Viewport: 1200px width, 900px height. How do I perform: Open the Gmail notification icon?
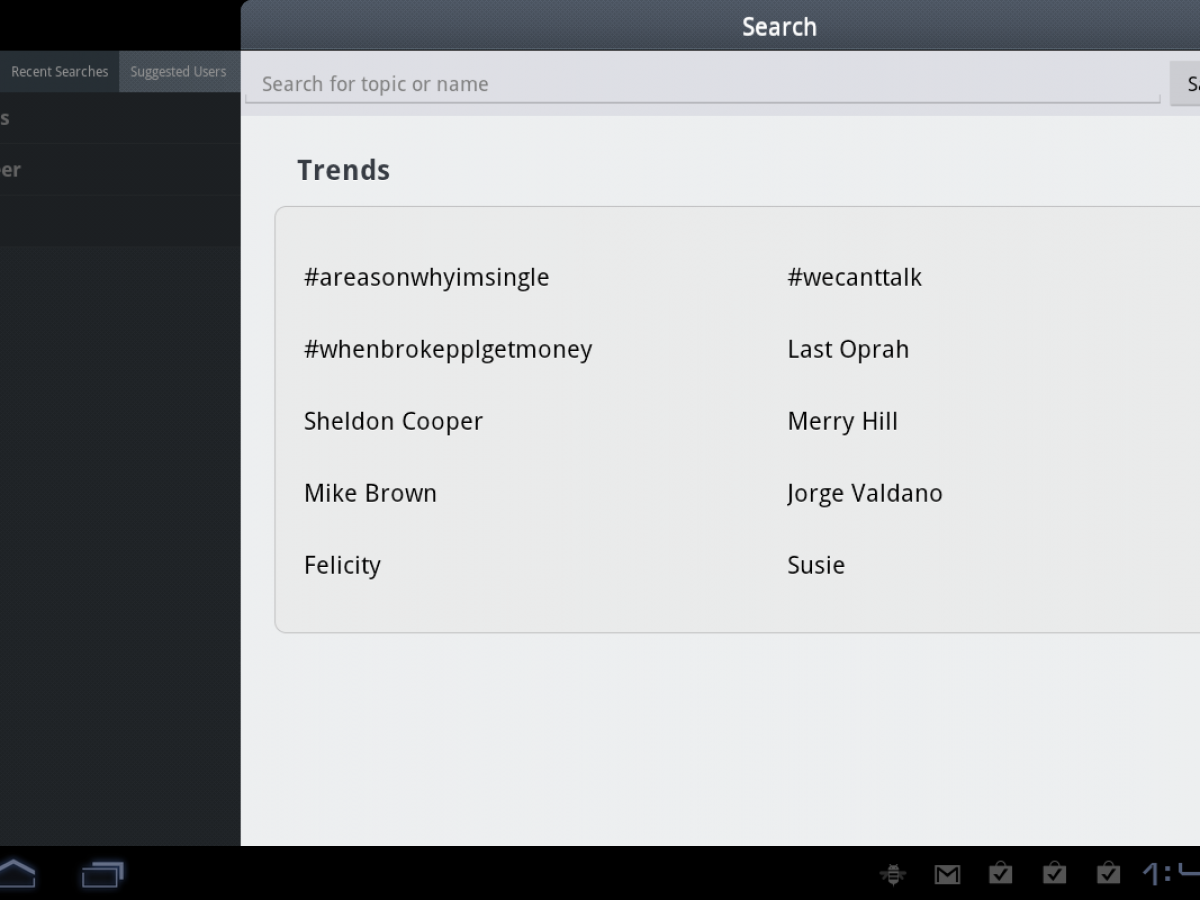coord(947,875)
